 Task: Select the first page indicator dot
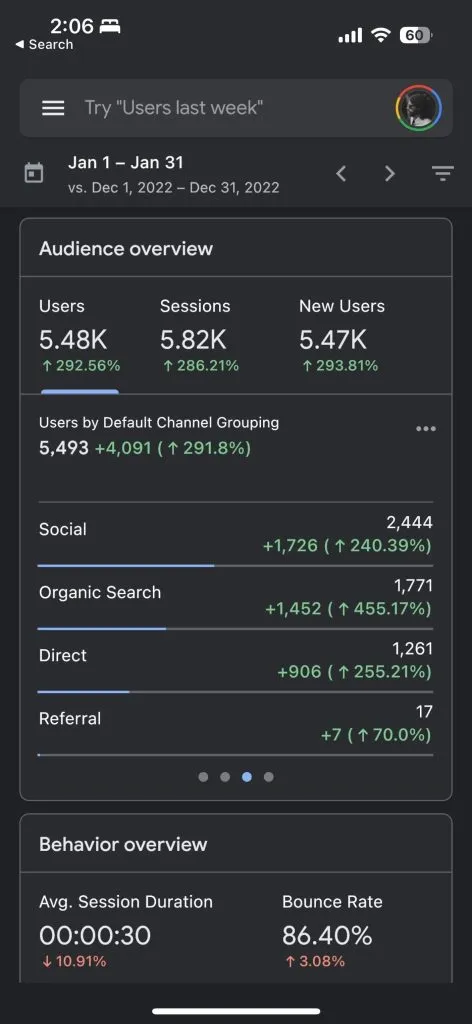(203, 777)
